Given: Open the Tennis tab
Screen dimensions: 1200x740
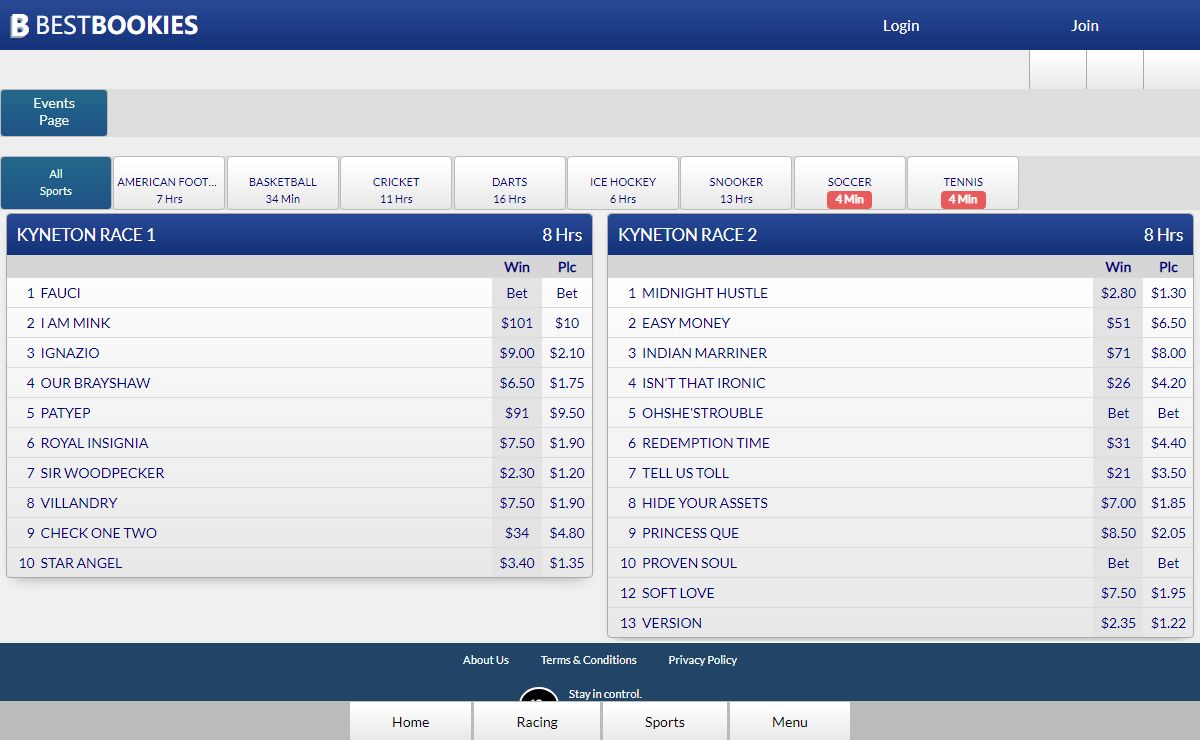Looking at the screenshot, I should [x=963, y=183].
